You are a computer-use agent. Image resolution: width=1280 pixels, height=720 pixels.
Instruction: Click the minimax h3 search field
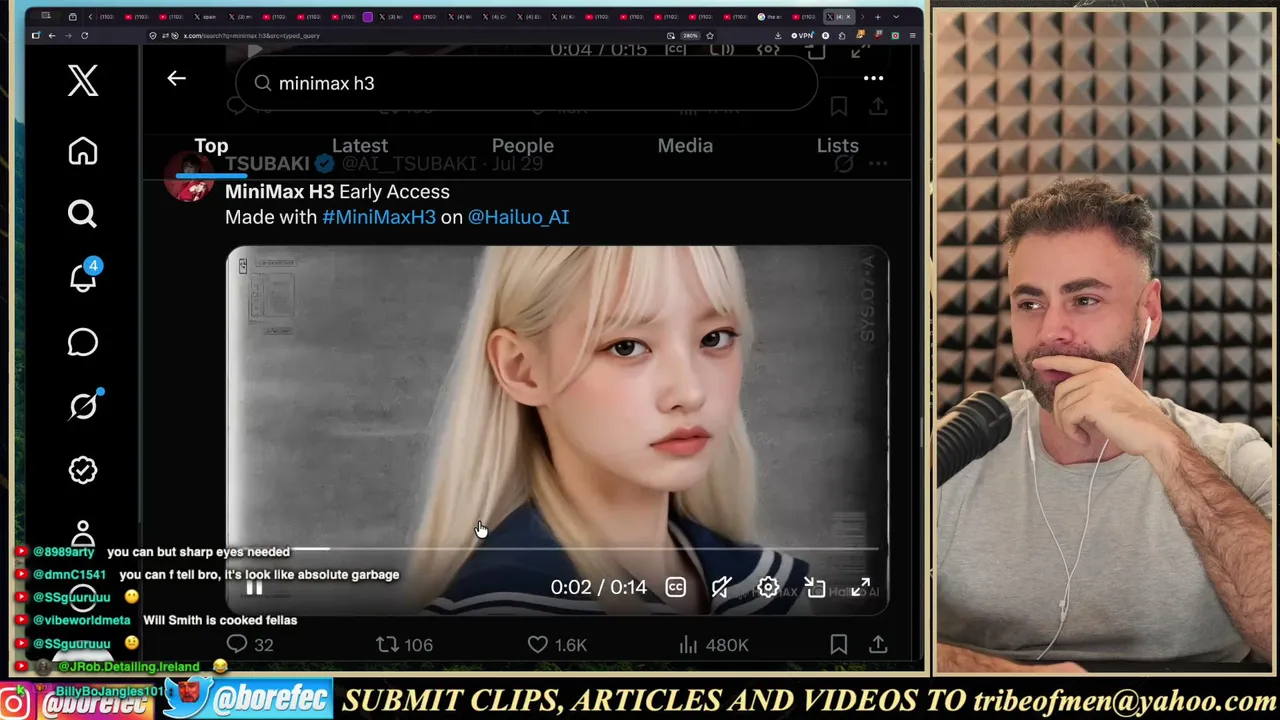coord(527,83)
